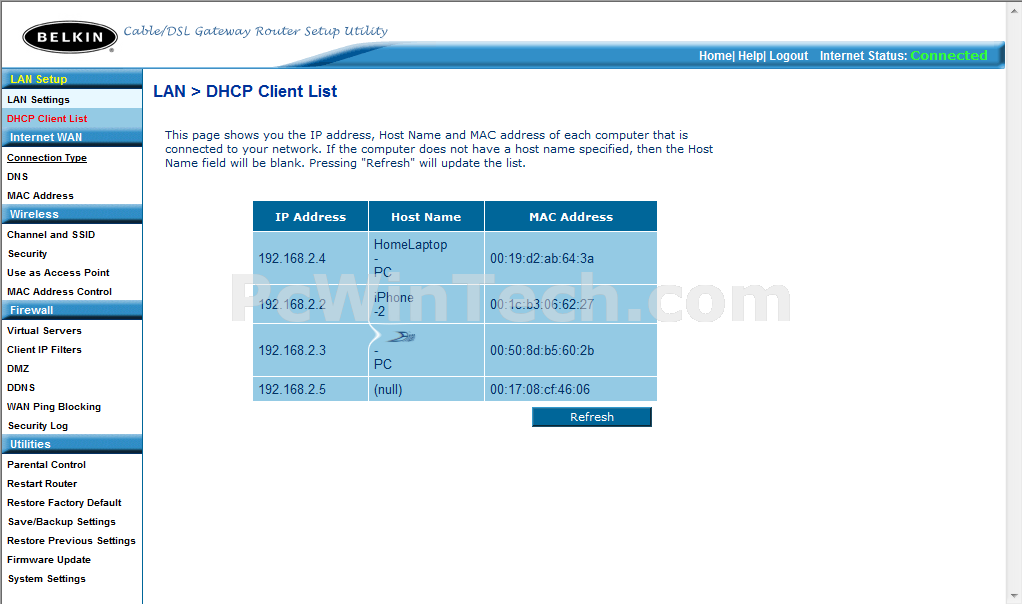Click MAC address 00:19:d2:ab:64:3a
The image size is (1022, 604).
(542, 259)
